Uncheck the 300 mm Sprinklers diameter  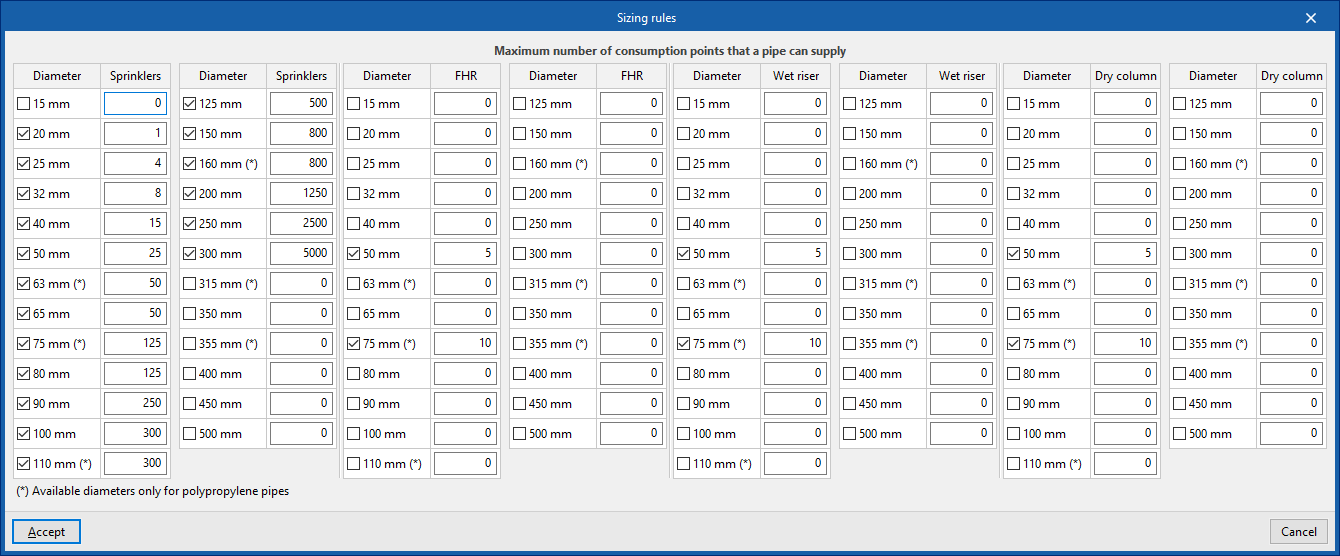click(x=190, y=254)
